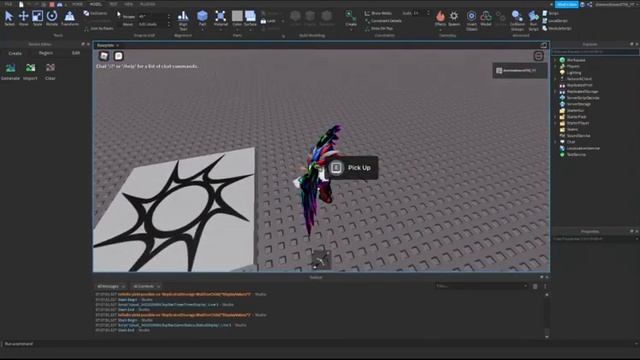Image resolution: width=640 pixels, height=360 pixels.
Task: Open the Effects flame icon
Action: click(440, 16)
